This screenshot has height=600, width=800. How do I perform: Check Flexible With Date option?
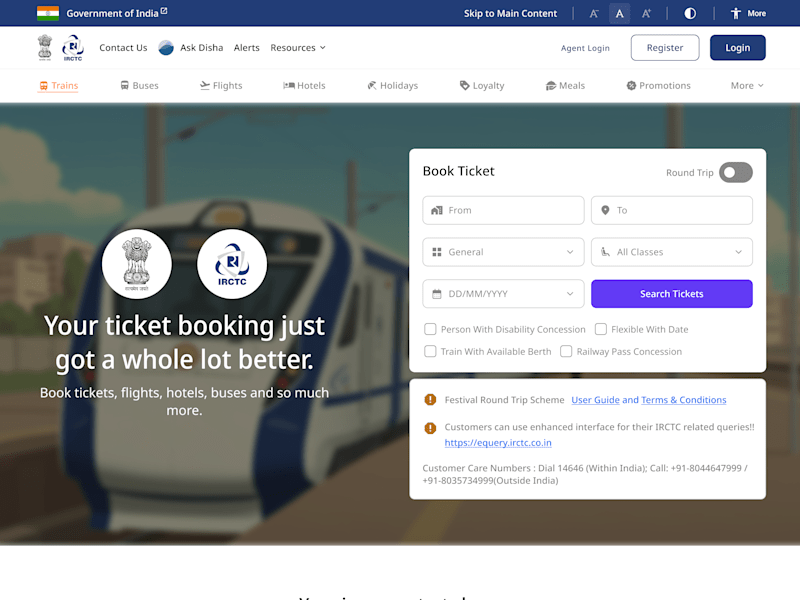(x=601, y=329)
